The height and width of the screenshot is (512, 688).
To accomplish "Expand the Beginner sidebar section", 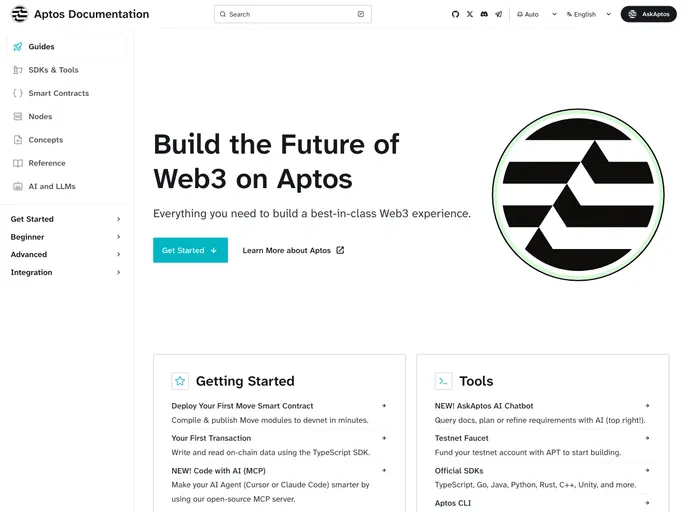I will tap(65, 237).
